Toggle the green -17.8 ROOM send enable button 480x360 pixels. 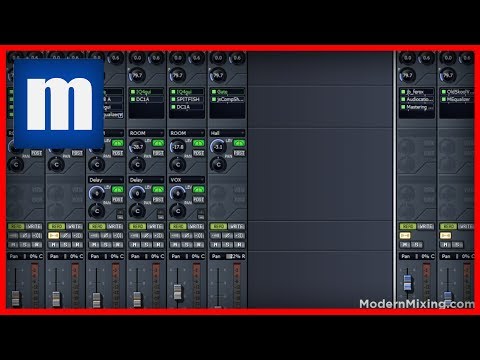(x=198, y=143)
